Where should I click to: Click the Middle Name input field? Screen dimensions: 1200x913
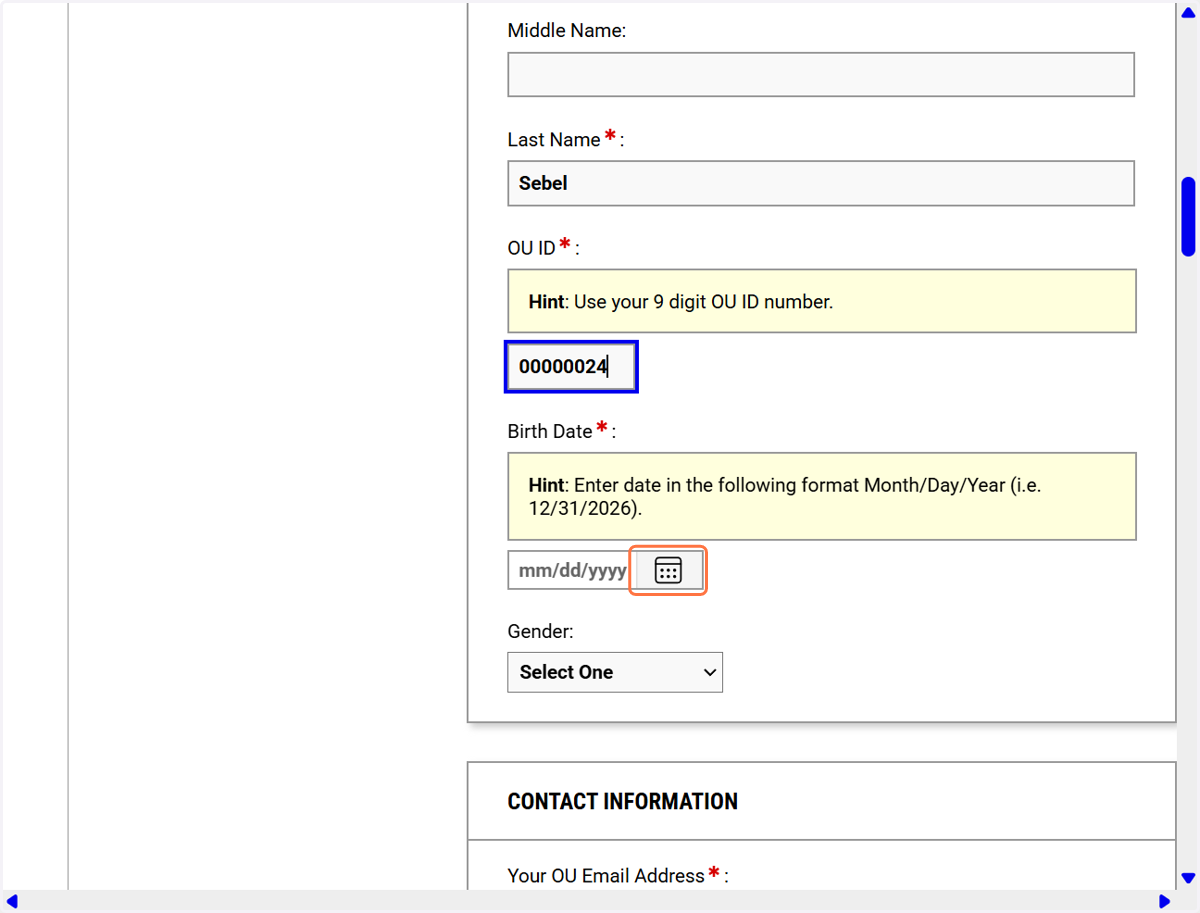click(821, 75)
